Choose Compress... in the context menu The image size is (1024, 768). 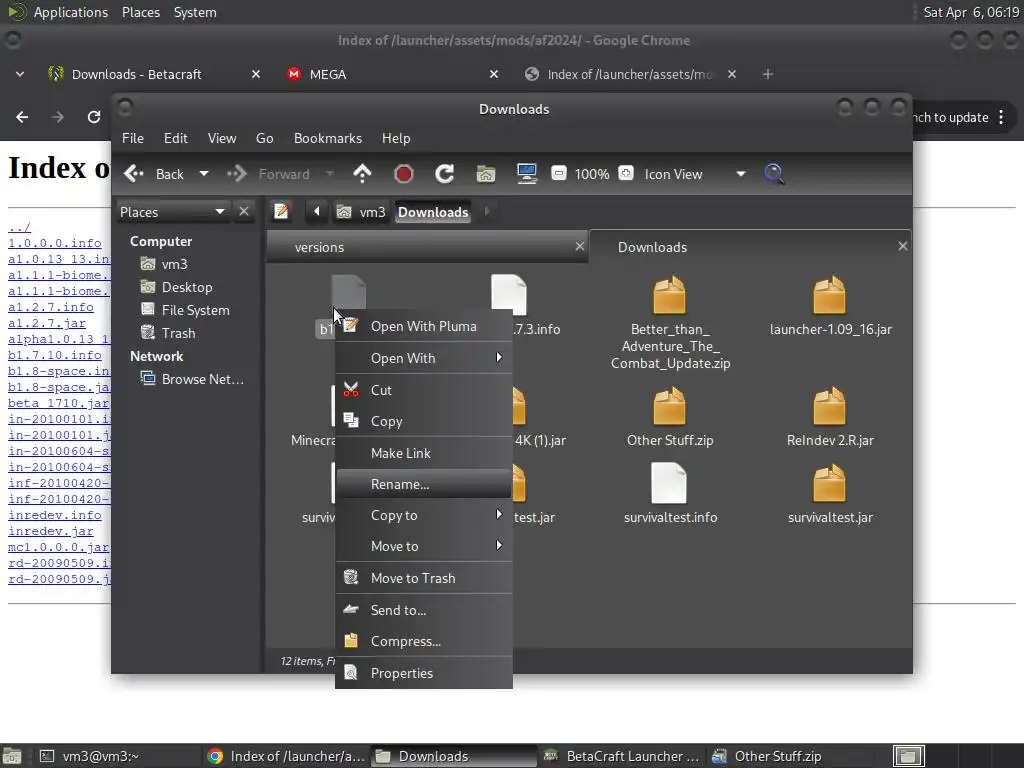(424, 641)
